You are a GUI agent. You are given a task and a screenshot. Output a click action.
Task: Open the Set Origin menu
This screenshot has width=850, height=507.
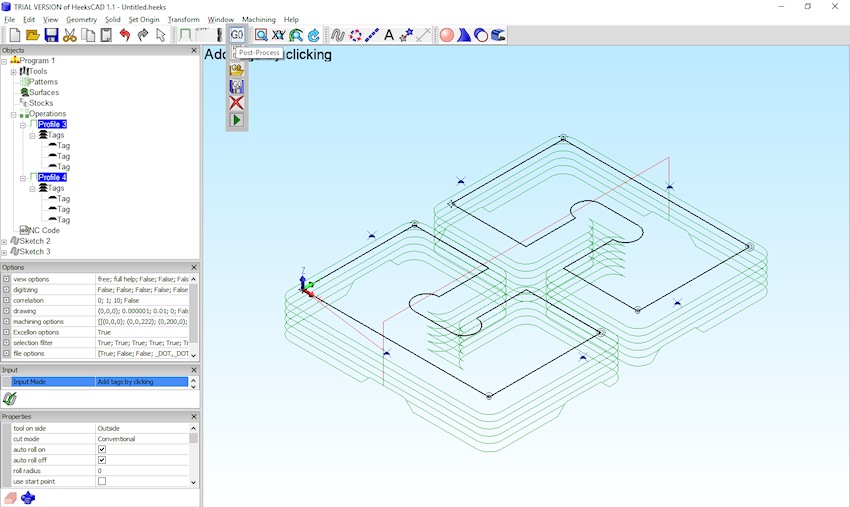click(x=144, y=19)
